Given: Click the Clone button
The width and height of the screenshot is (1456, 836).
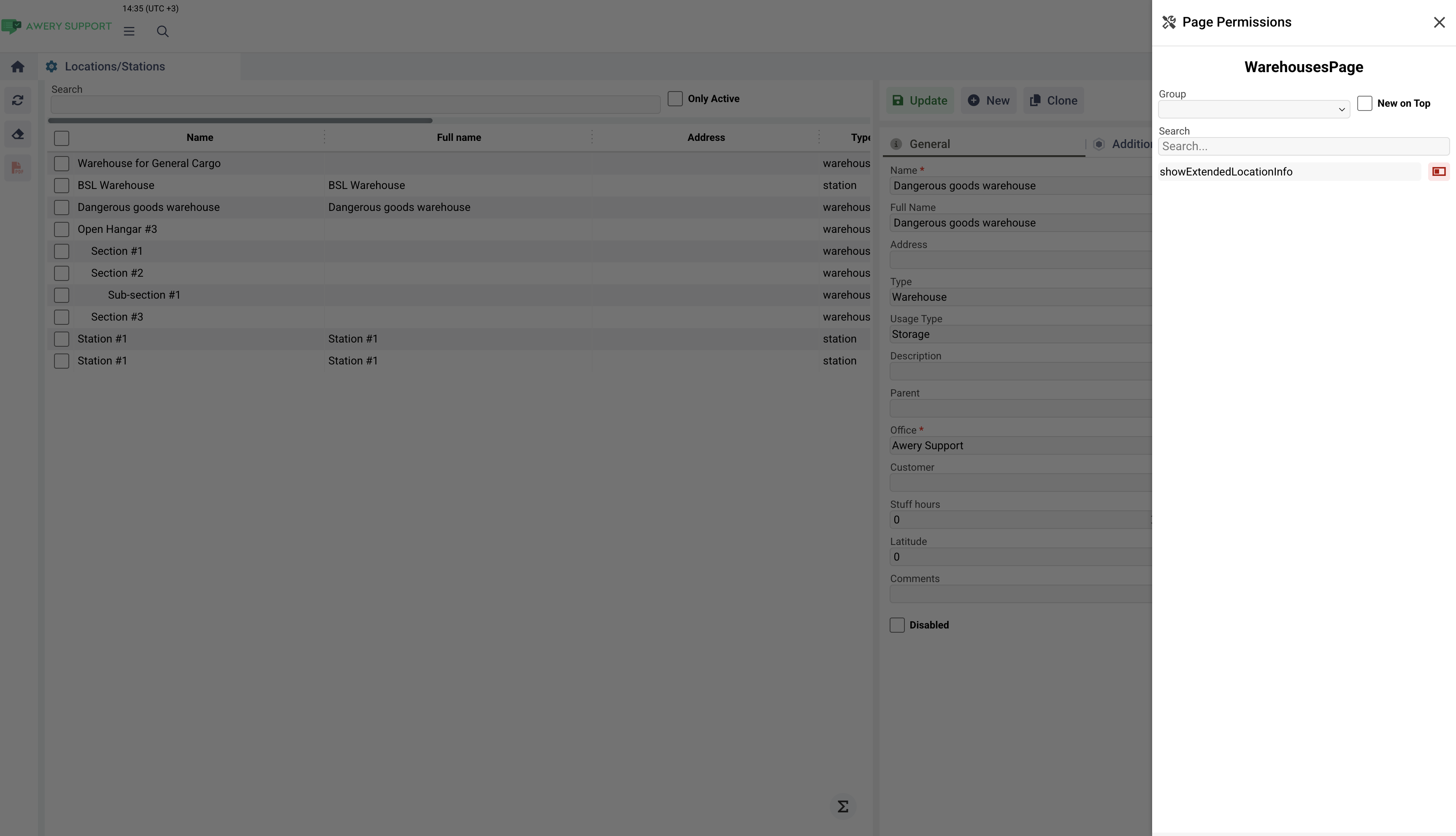Looking at the screenshot, I should 1053,100.
